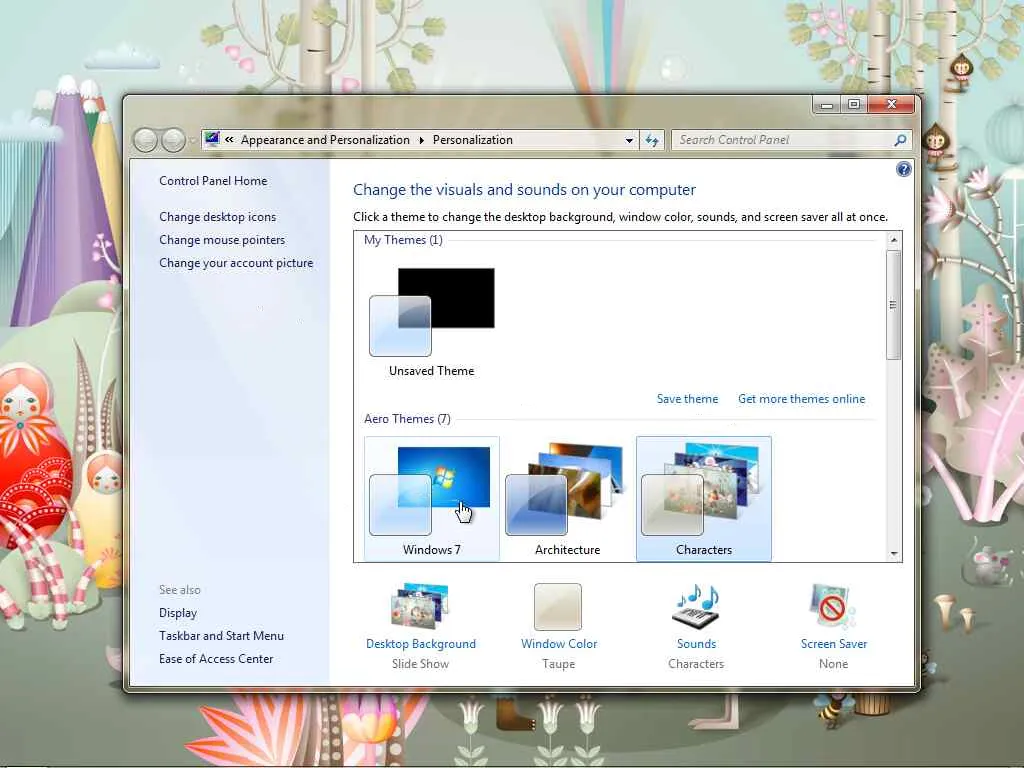Click the Window Color swatch
This screenshot has width=1024, height=768.
558,607
